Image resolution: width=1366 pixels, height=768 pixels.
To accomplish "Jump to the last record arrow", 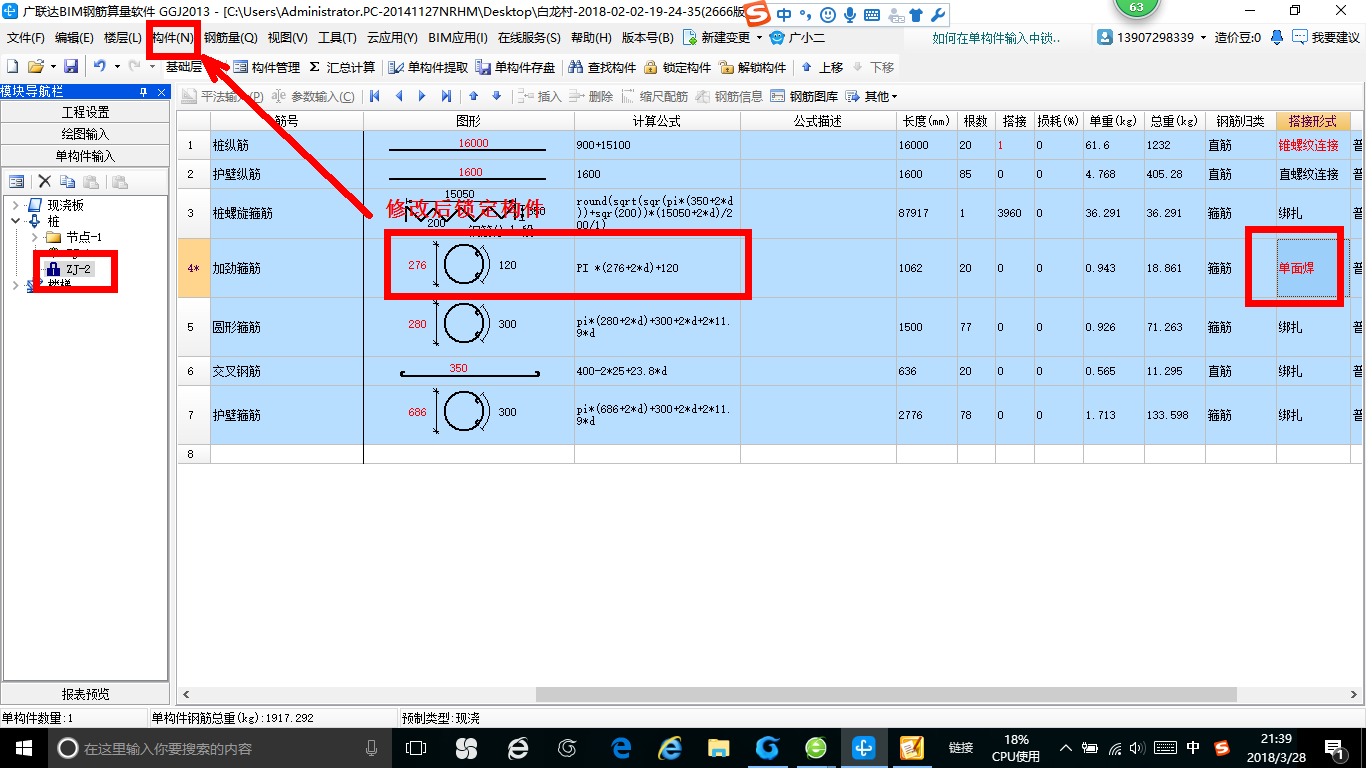I will [446, 96].
